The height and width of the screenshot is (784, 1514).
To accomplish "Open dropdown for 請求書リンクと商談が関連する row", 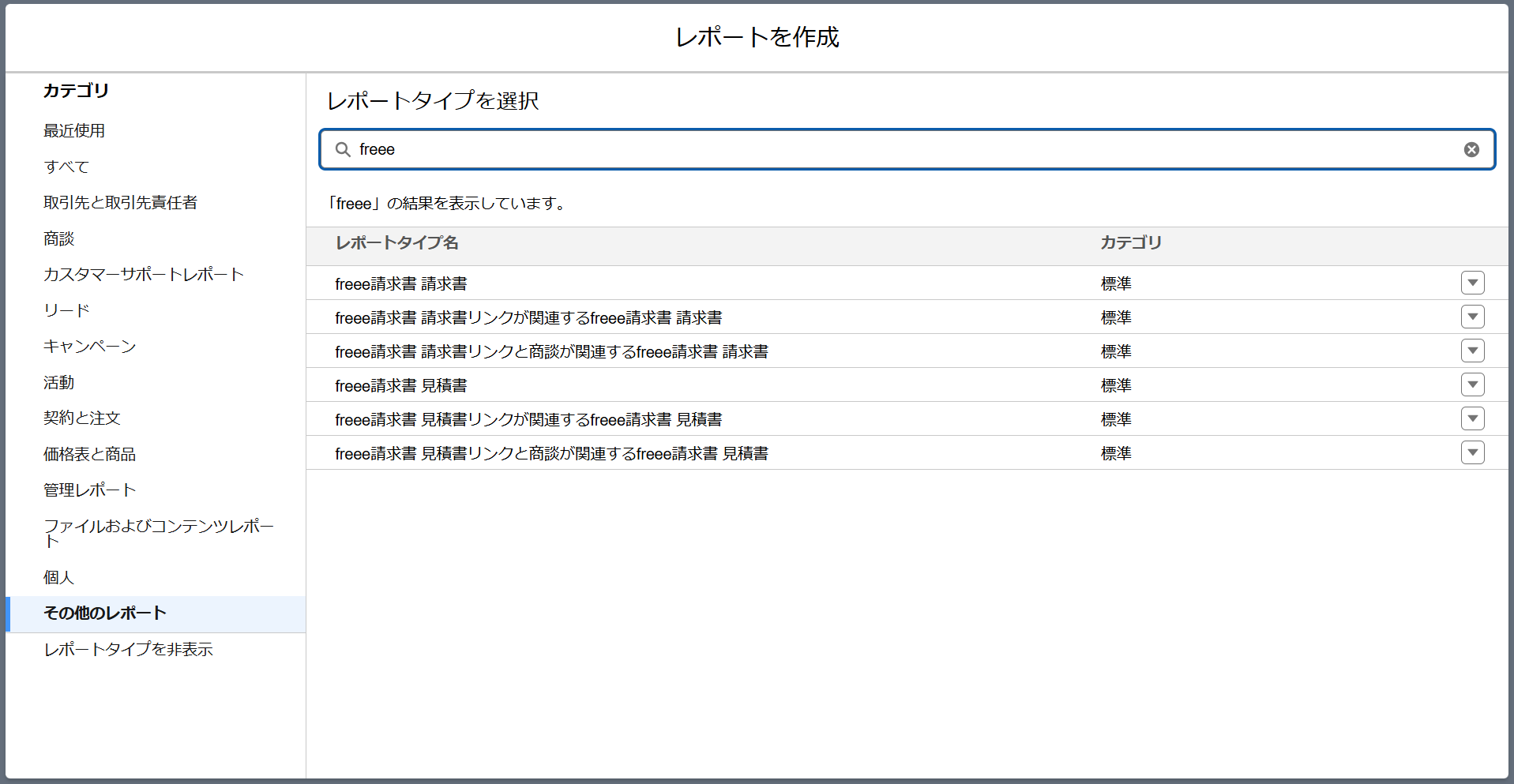I will [x=1472, y=351].
